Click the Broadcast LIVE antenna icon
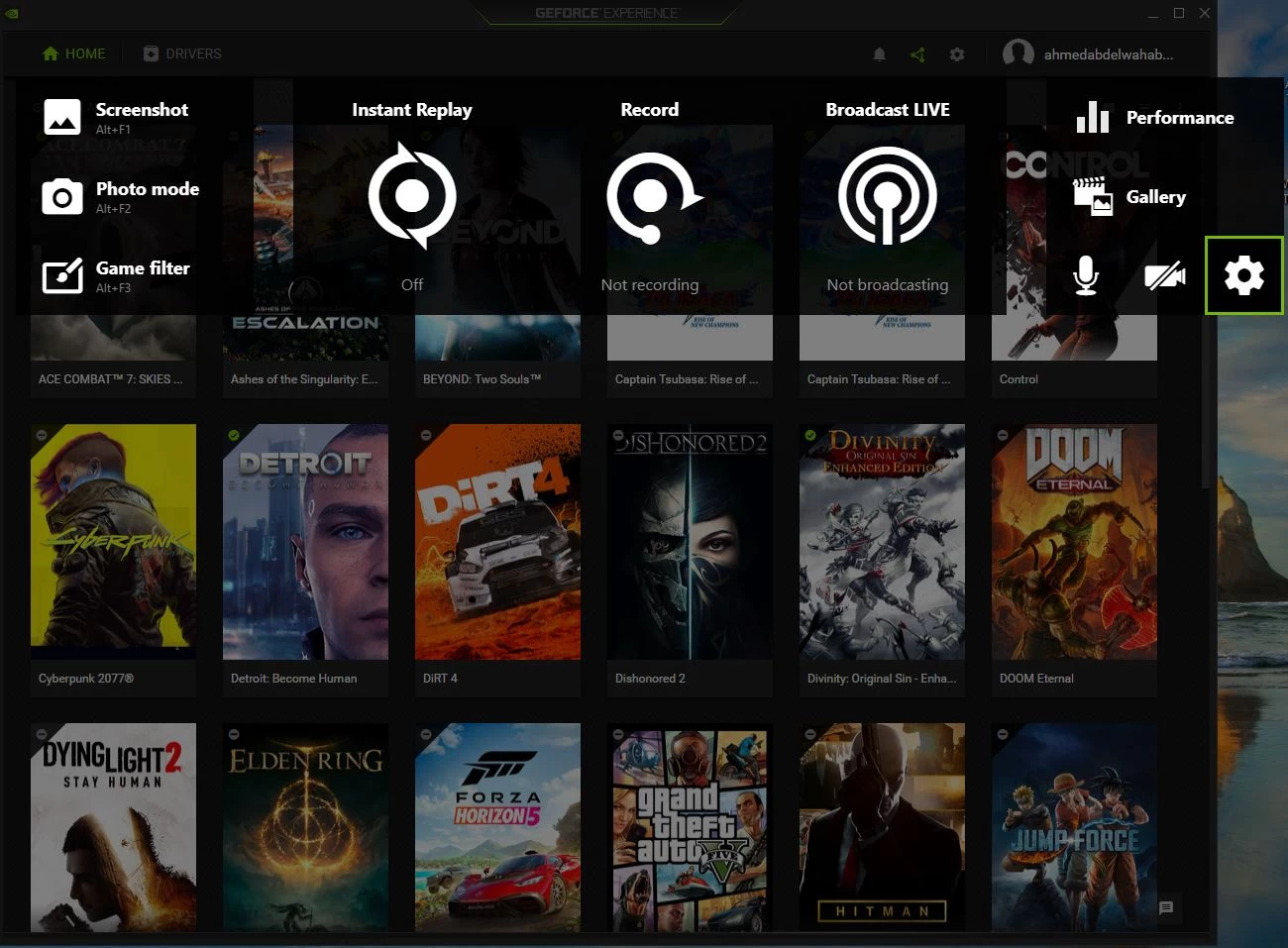 [888, 195]
